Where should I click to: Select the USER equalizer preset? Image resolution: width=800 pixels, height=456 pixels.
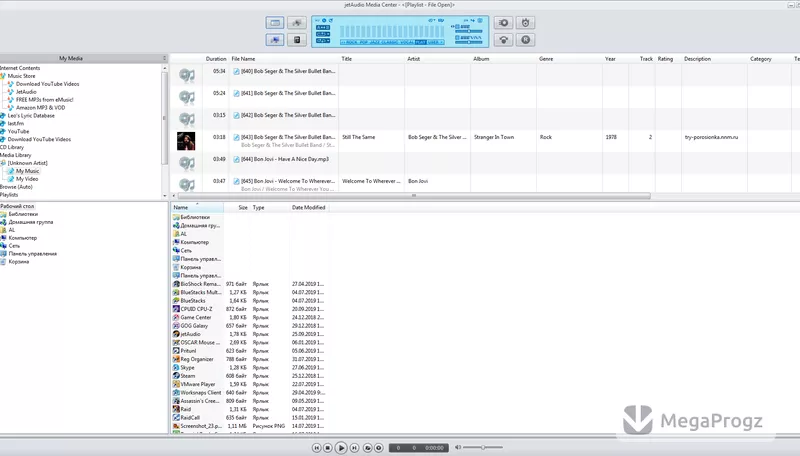pos(433,42)
